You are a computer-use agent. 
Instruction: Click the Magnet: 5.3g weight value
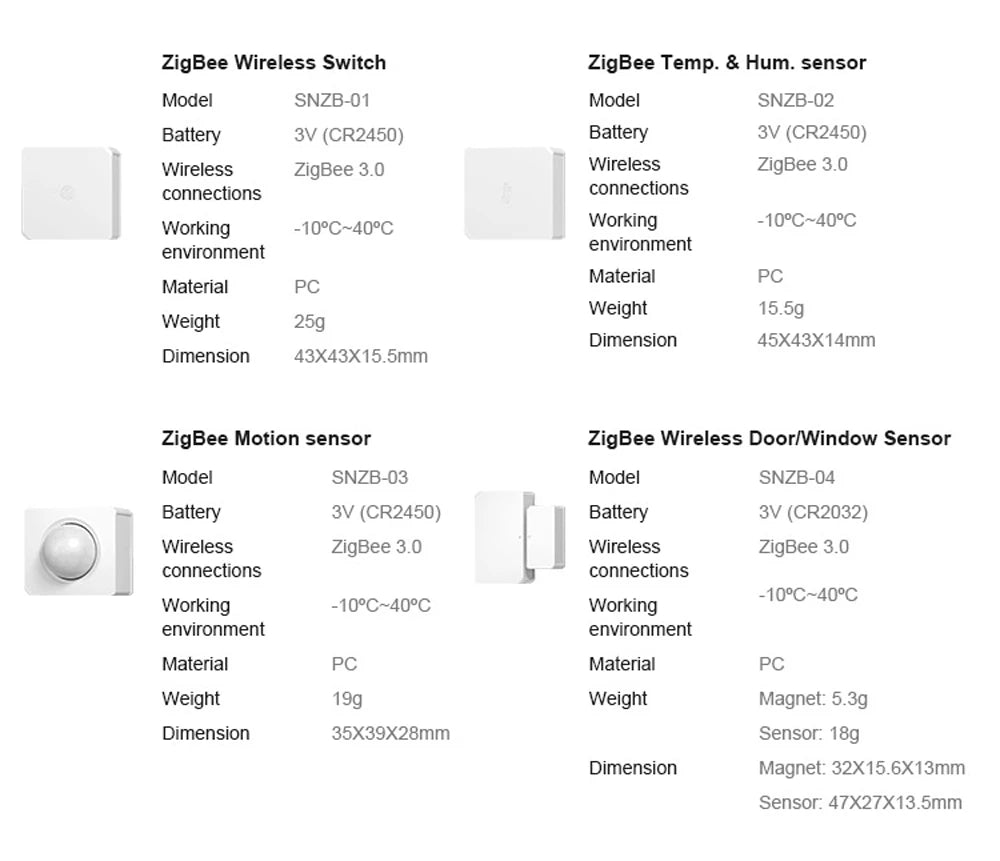[813, 699]
